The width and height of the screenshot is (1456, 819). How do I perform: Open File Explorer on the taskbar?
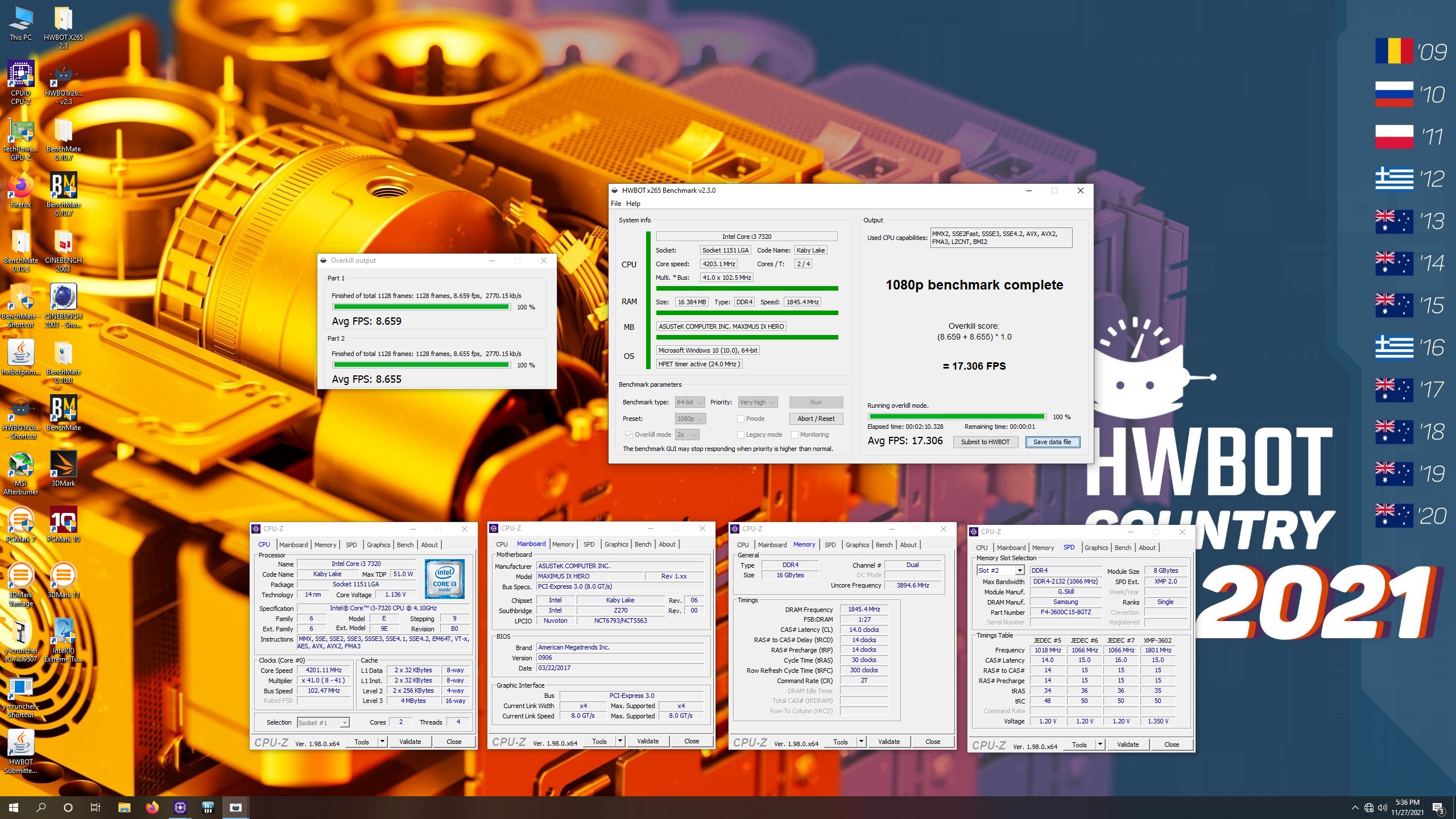coord(124,807)
